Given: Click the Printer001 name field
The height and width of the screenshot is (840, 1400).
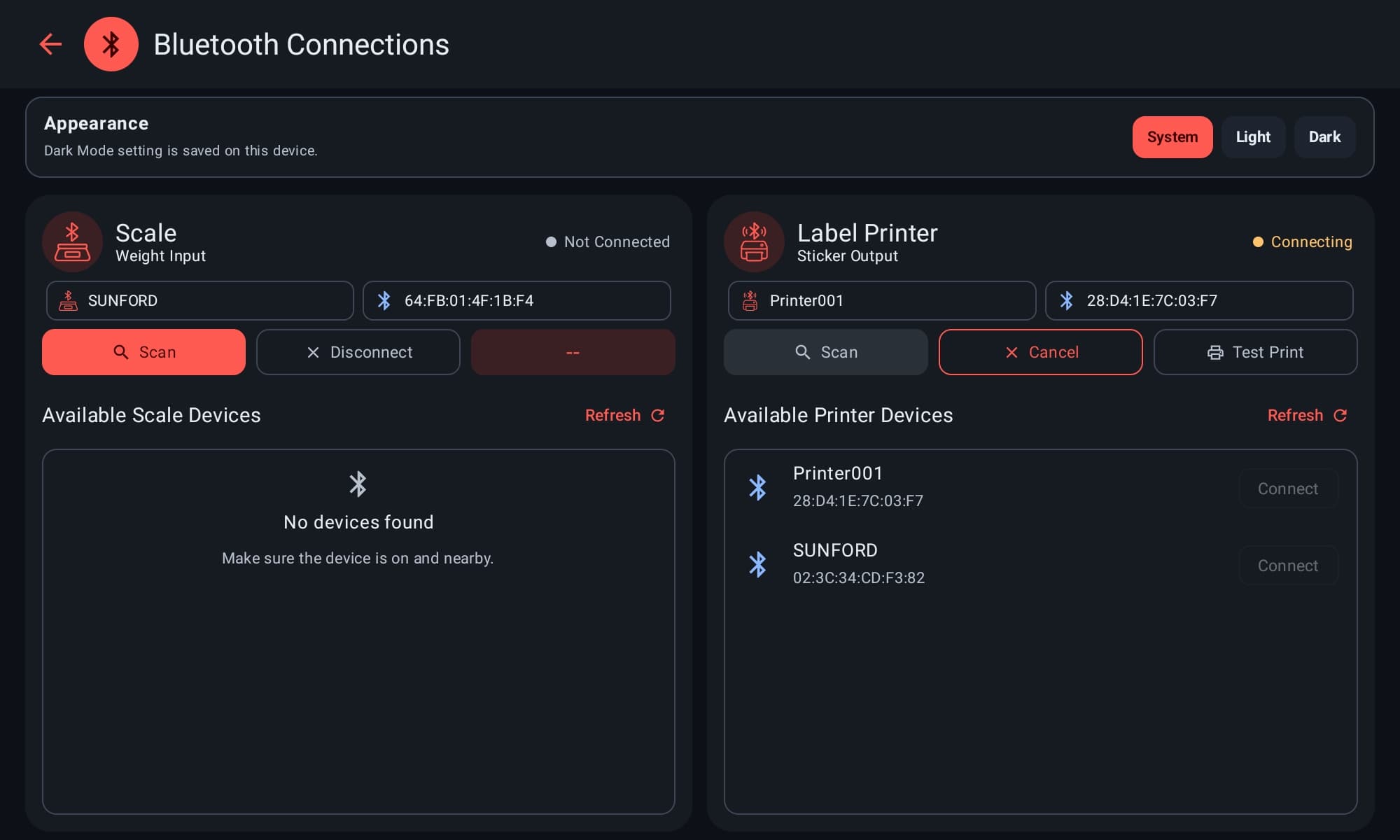Looking at the screenshot, I should pyautogui.click(x=882, y=300).
